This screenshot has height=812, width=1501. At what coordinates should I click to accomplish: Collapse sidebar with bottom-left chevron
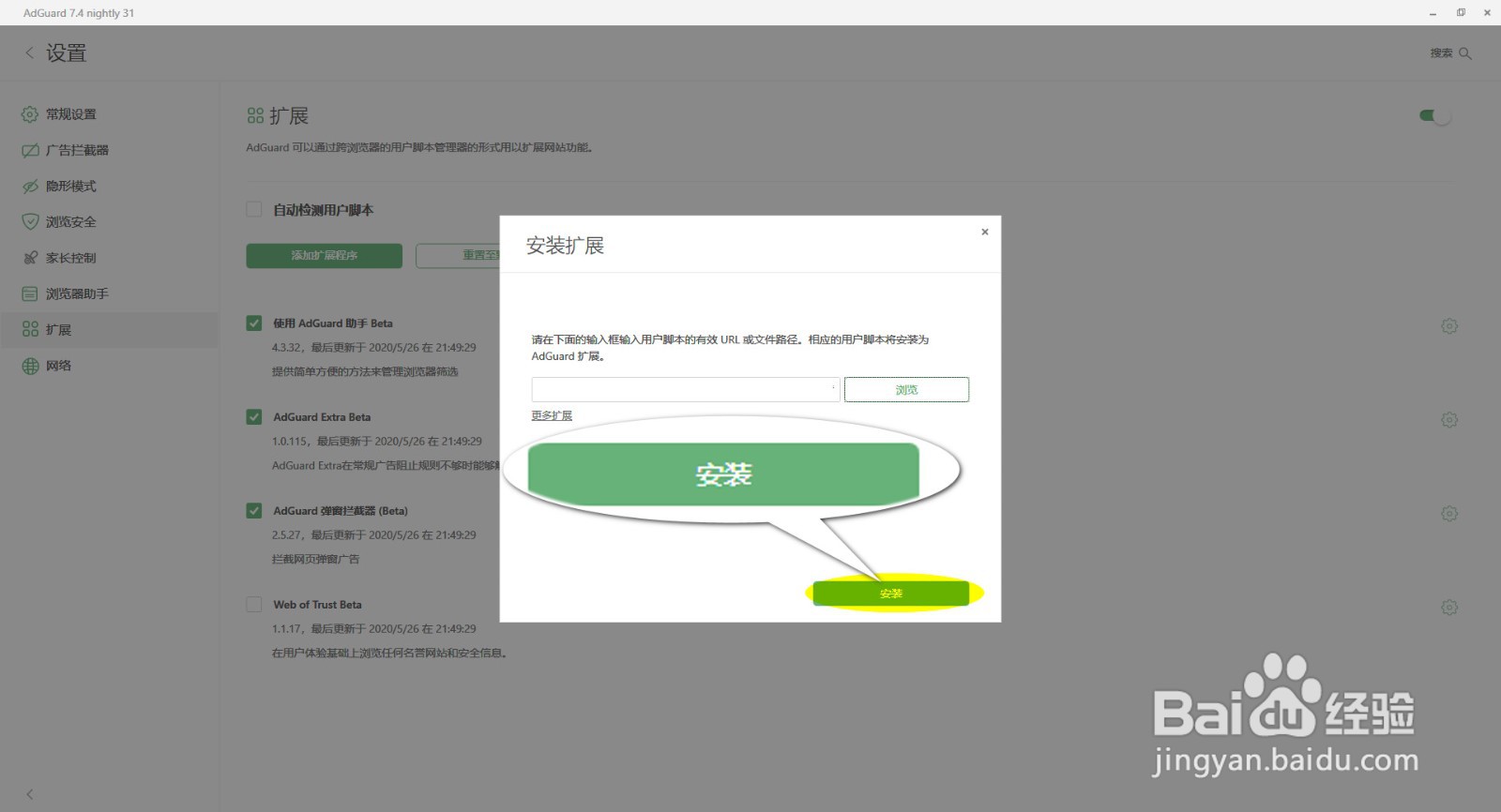click(x=30, y=794)
